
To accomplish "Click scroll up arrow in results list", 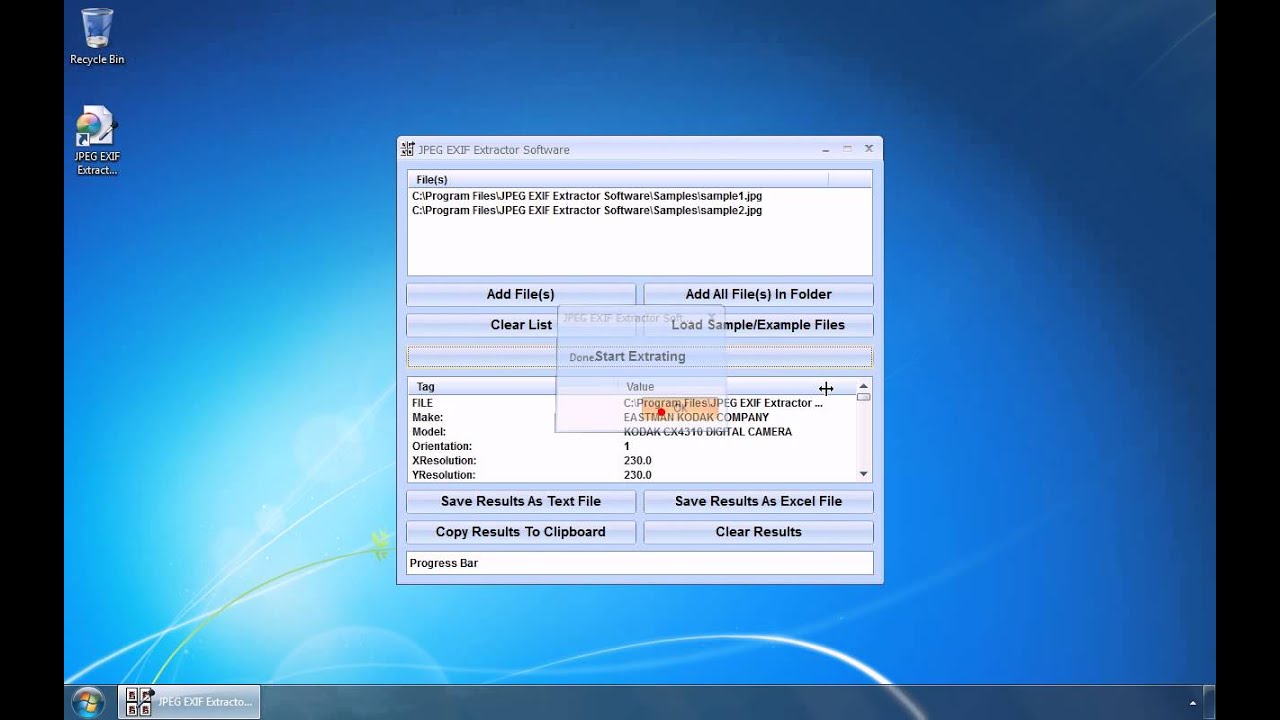I will click(863, 387).
